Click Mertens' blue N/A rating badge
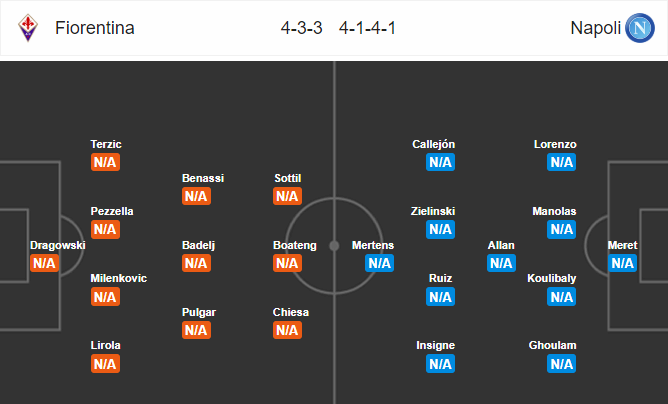This screenshot has width=668, height=404. [379, 263]
